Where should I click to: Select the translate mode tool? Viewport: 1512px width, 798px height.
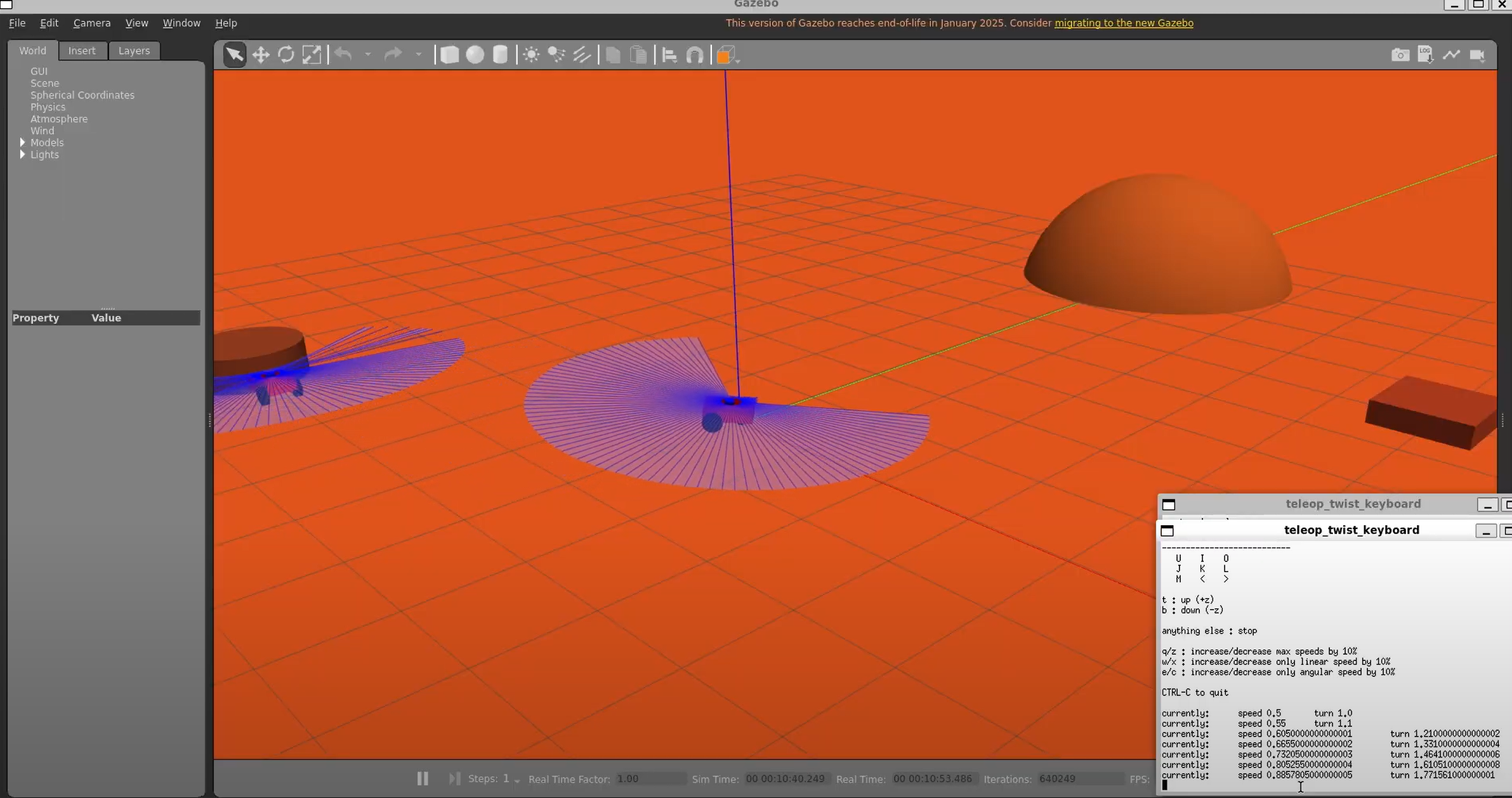260,55
